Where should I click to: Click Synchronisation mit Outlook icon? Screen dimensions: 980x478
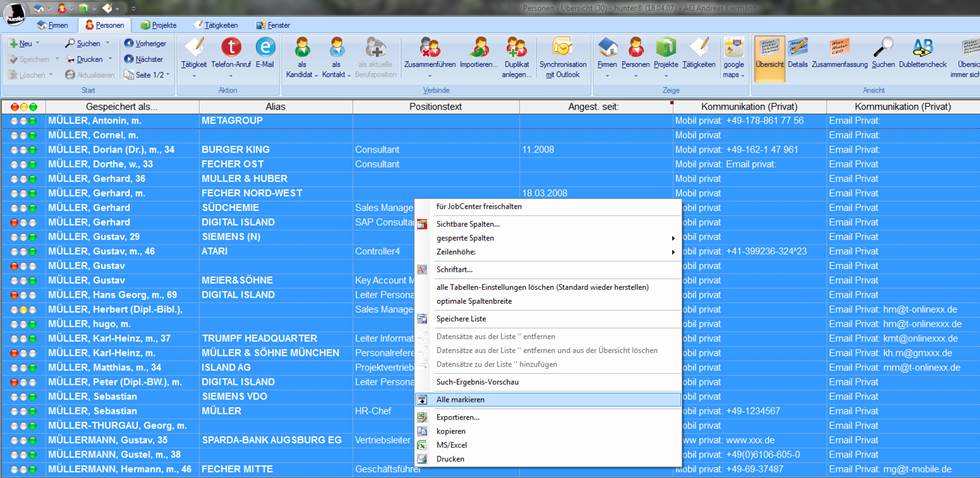click(562, 52)
